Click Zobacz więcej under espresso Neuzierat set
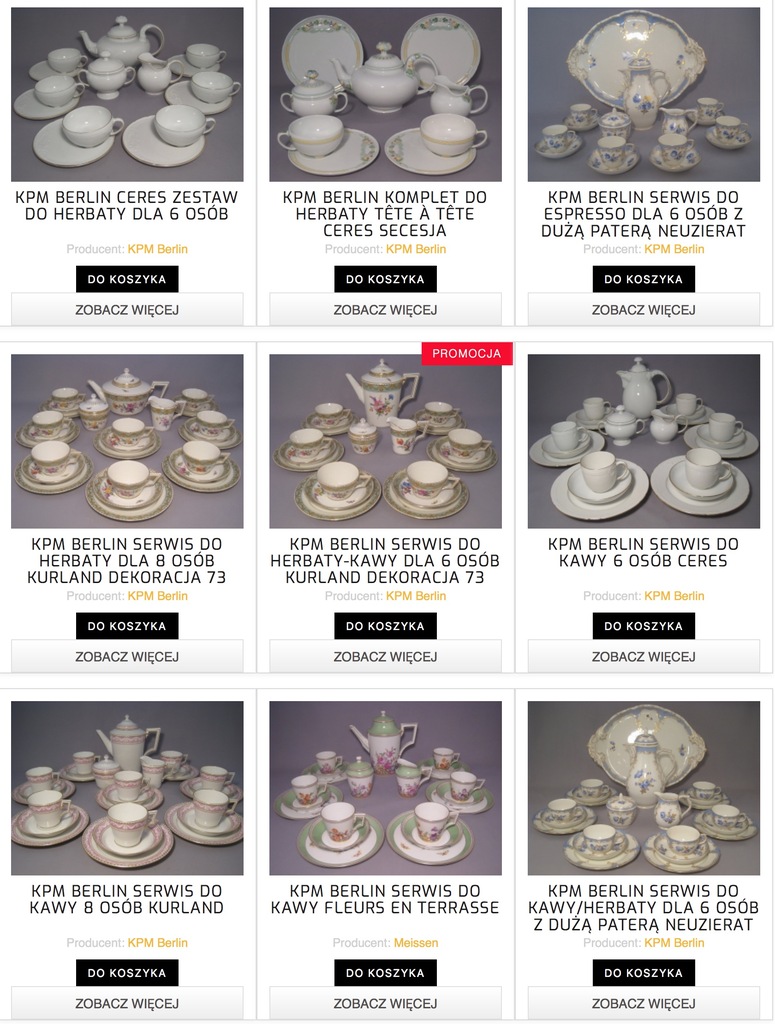 644,310
